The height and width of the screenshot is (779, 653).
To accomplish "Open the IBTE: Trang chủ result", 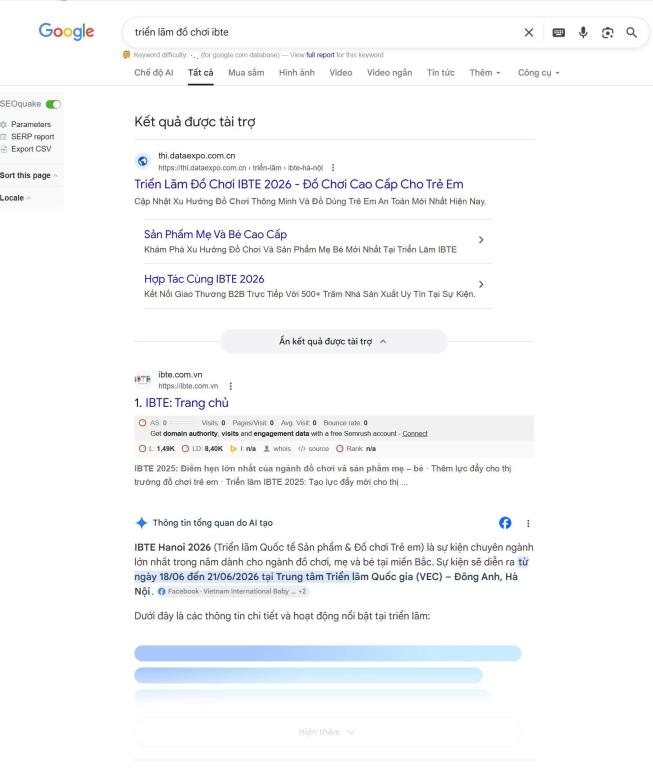I will pos(187,402).
